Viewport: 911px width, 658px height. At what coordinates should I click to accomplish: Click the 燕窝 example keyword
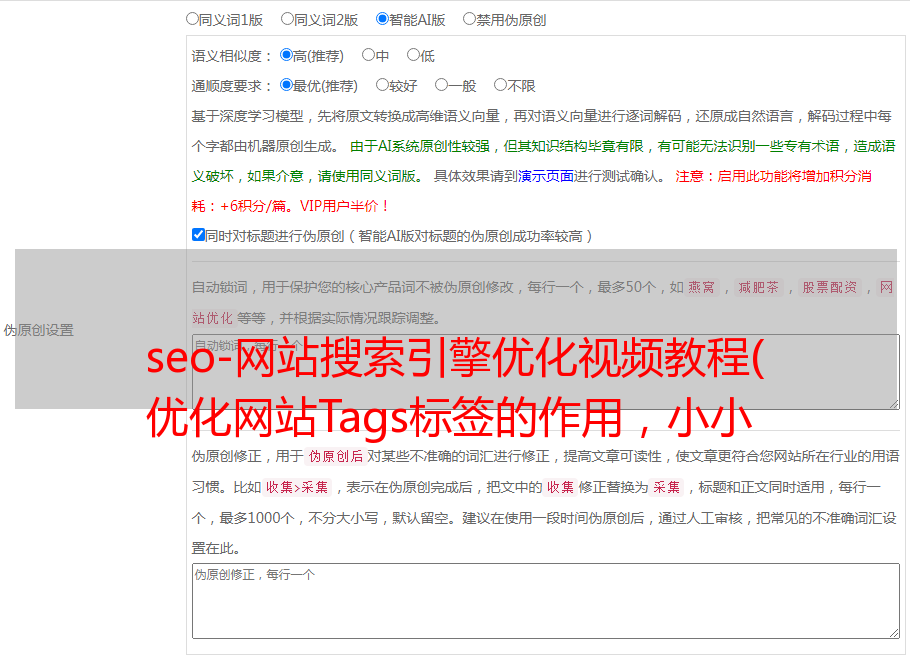701,287
